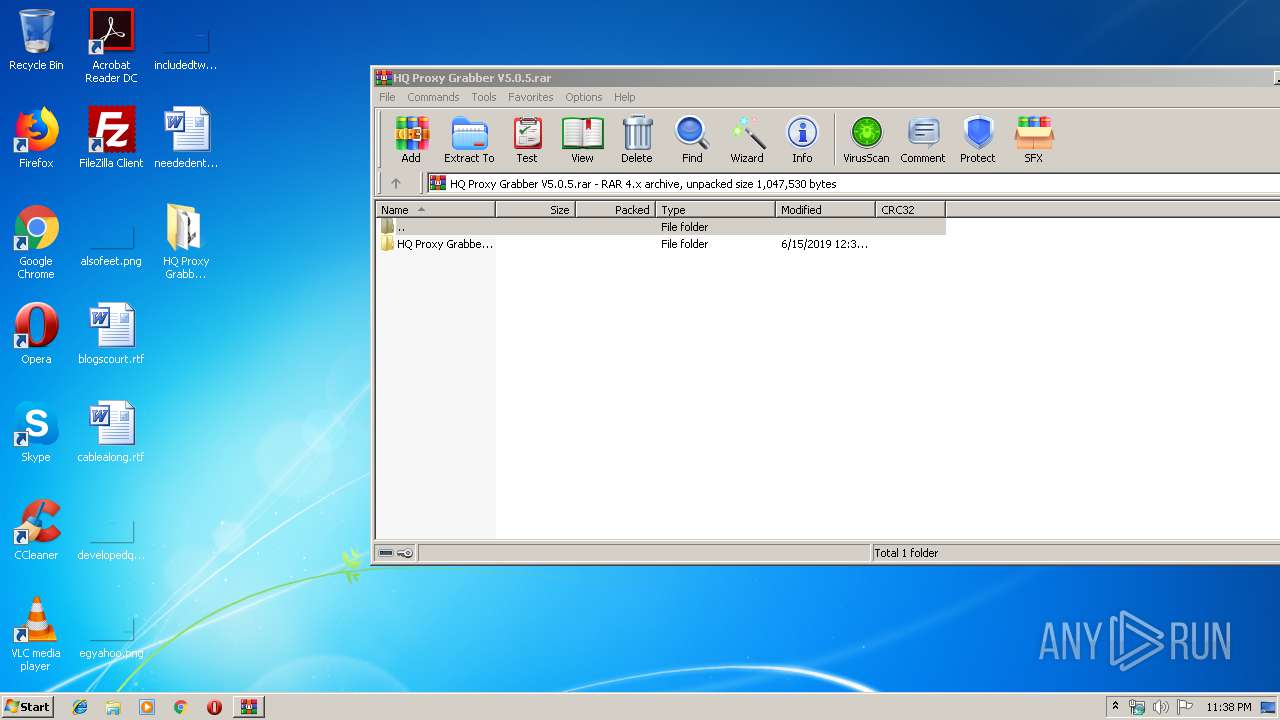Sort by Size column header

pos(535,210)
